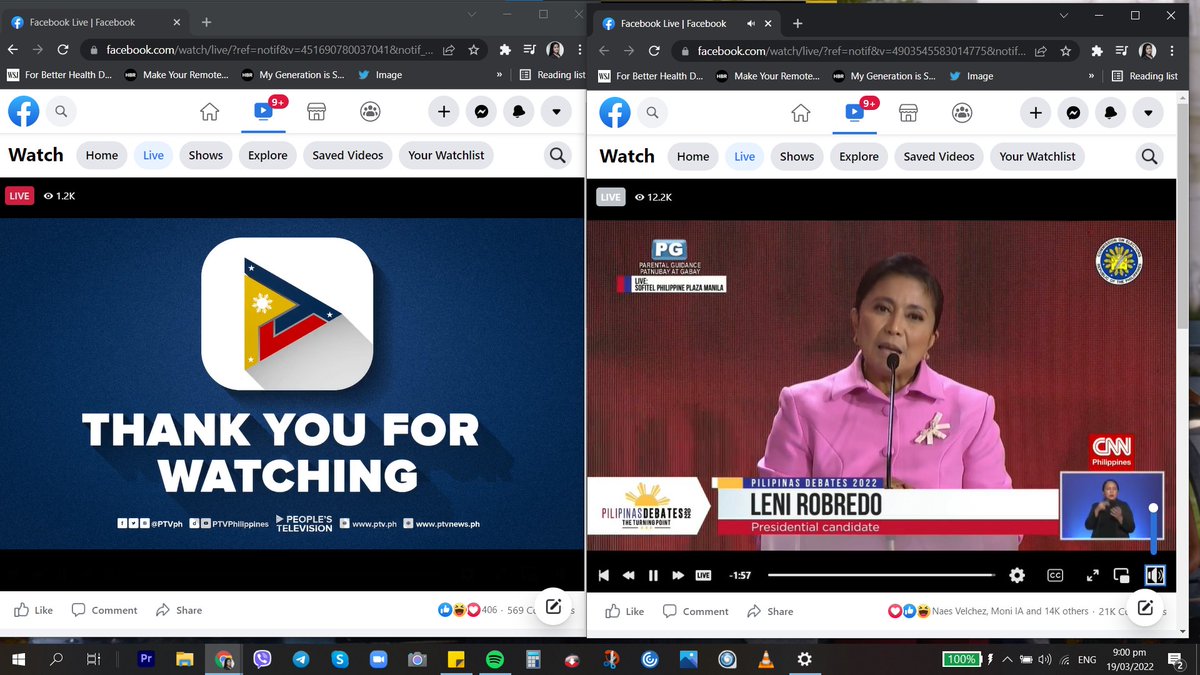Show hidden tray icons chevron

click(x=1006, y=659)
